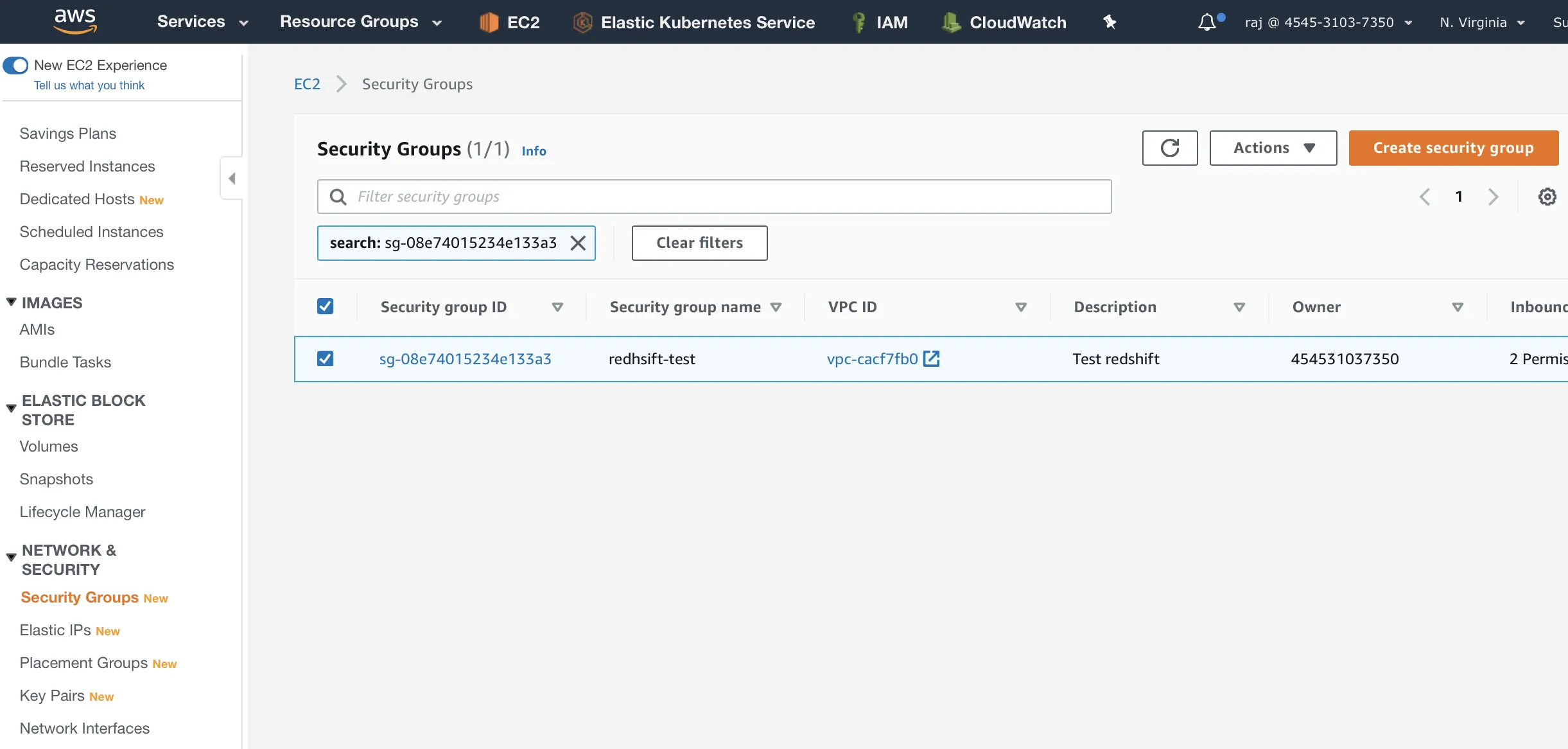Screen dimensions: 1568x749
Task: Remove the sg-08e74015234e133a3 search filter
Action: tap(578, 243)
